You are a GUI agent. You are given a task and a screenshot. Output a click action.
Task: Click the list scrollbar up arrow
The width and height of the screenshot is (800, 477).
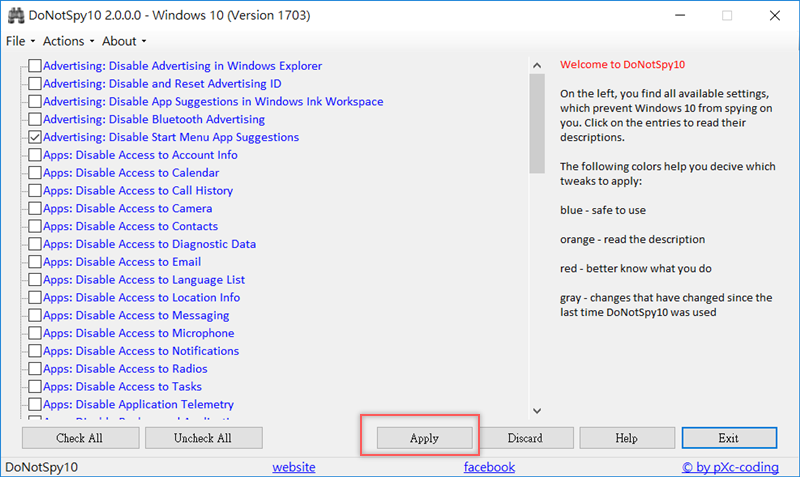click(x=537, y=65)
